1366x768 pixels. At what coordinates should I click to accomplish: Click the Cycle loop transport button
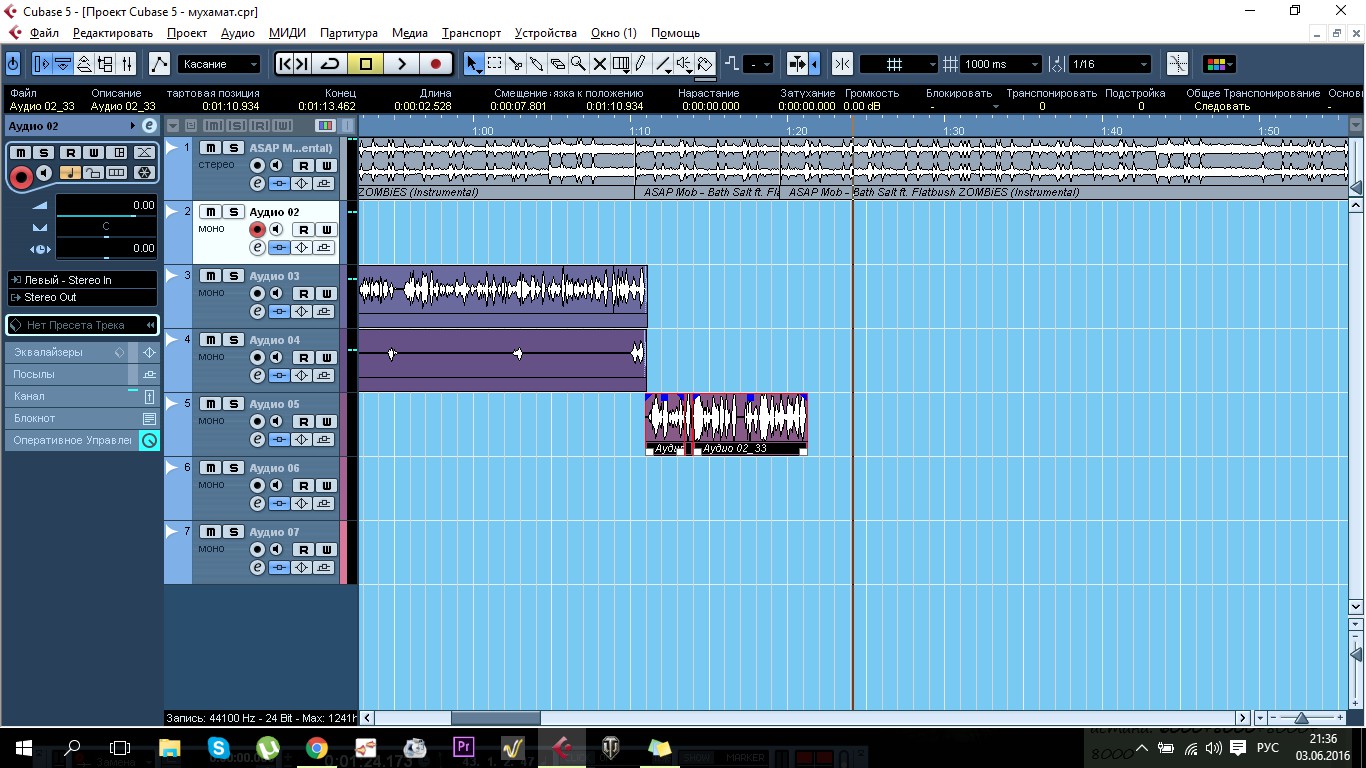pyautogui.click(x=330, y=64)
